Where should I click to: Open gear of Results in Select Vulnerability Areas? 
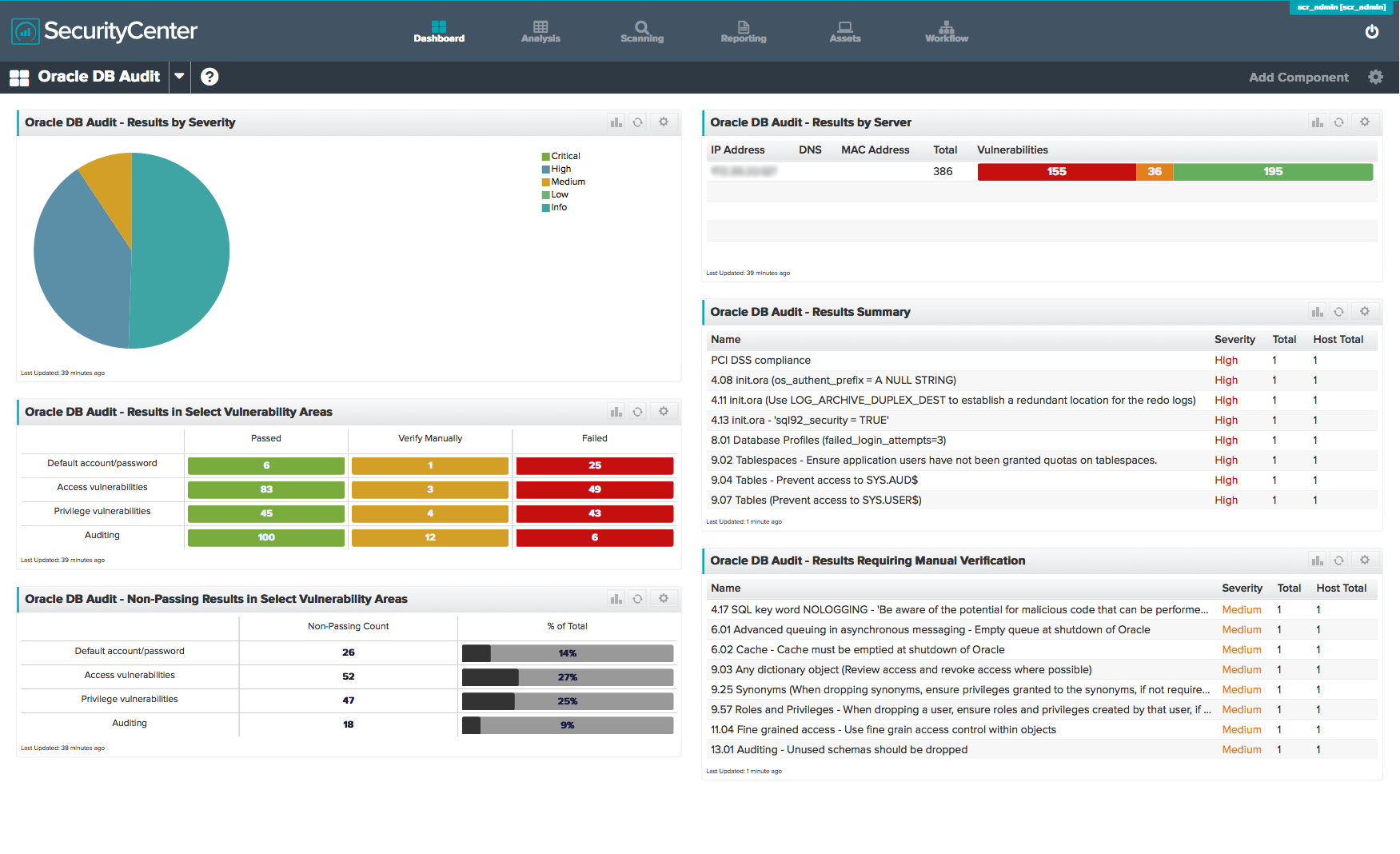pos(664,412)
